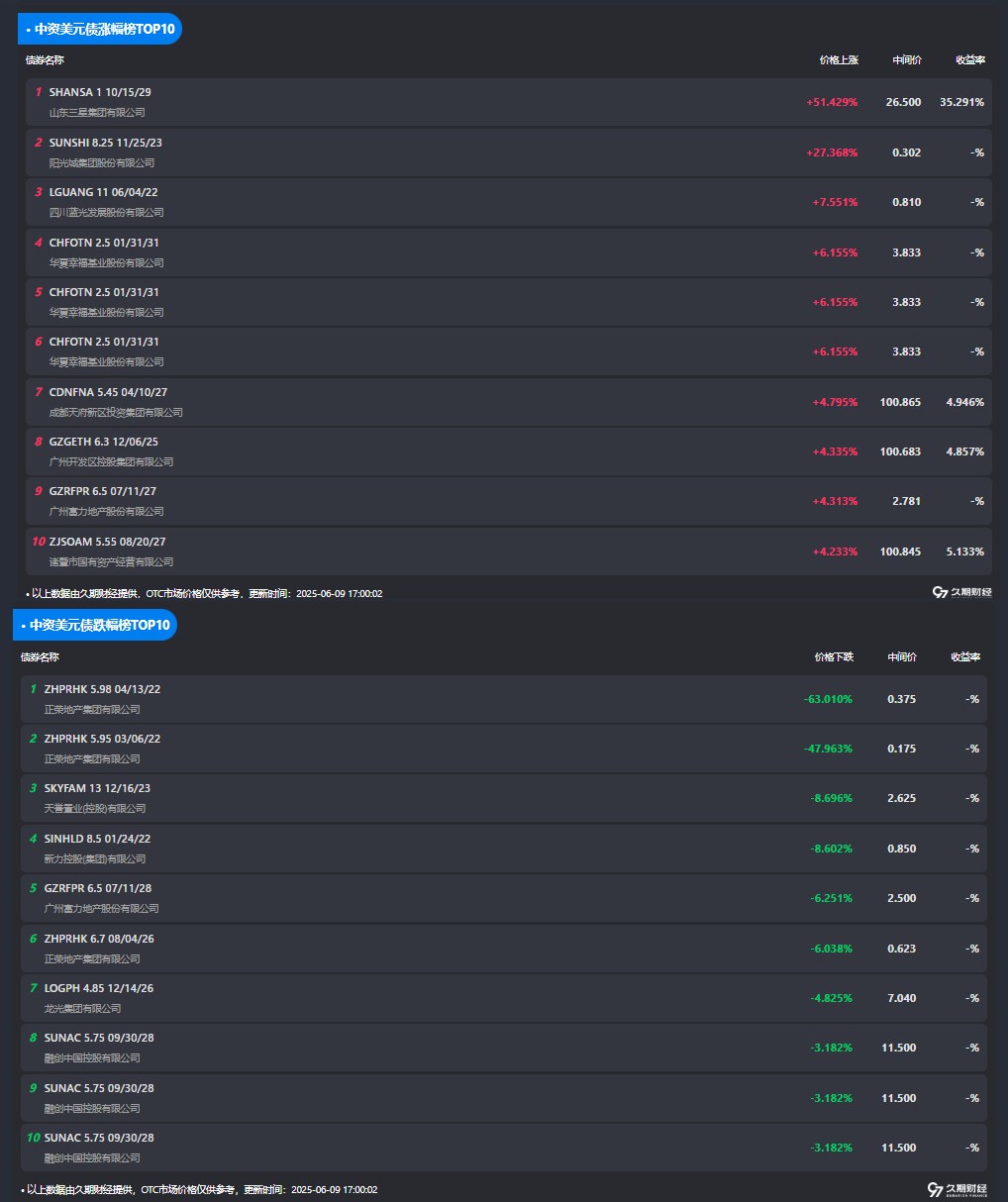Open the ZHPRHK 5.98 04/13/22 bond row
This screenshot has width=1008, height=1202.
tap(504, 699)
